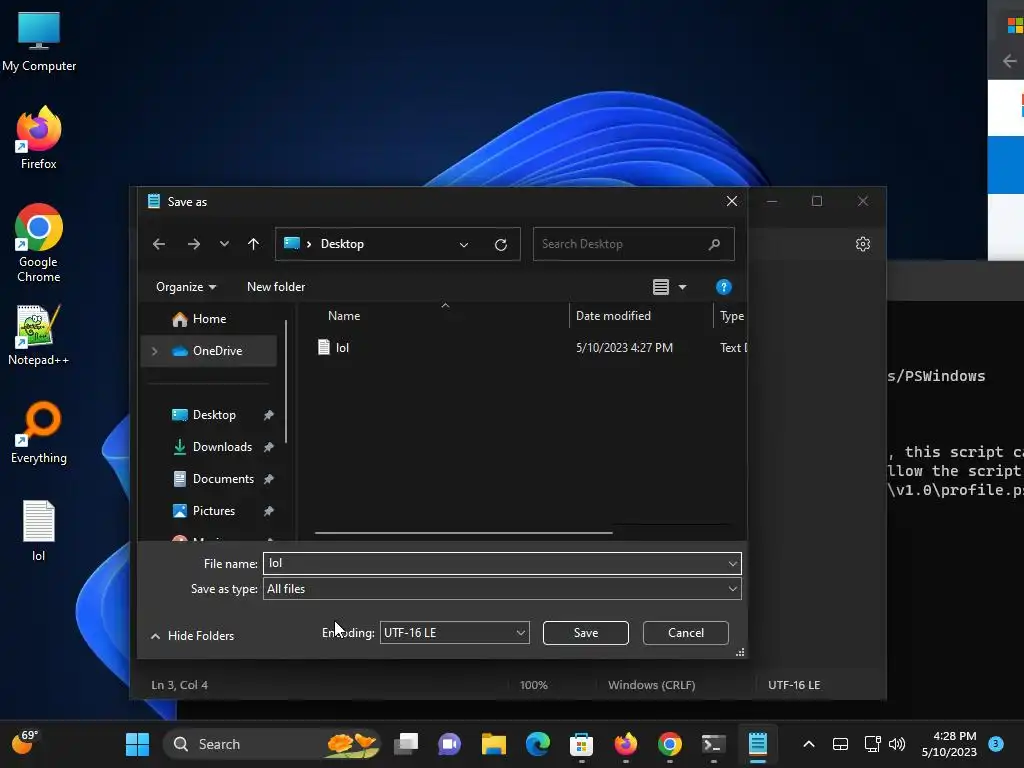Show hidden system tray icons
The width and height of the screenshot is (1024, 768).
click(808, 744)
